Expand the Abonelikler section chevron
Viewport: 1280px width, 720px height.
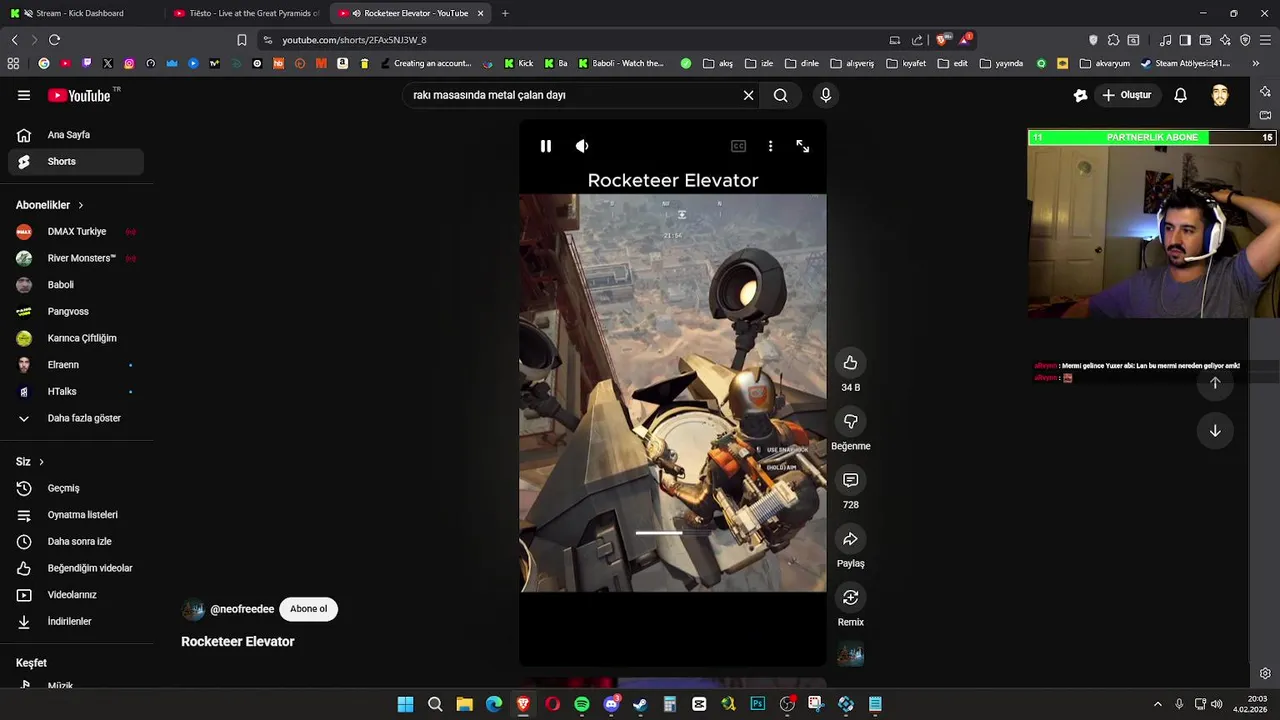click(81, 205)
